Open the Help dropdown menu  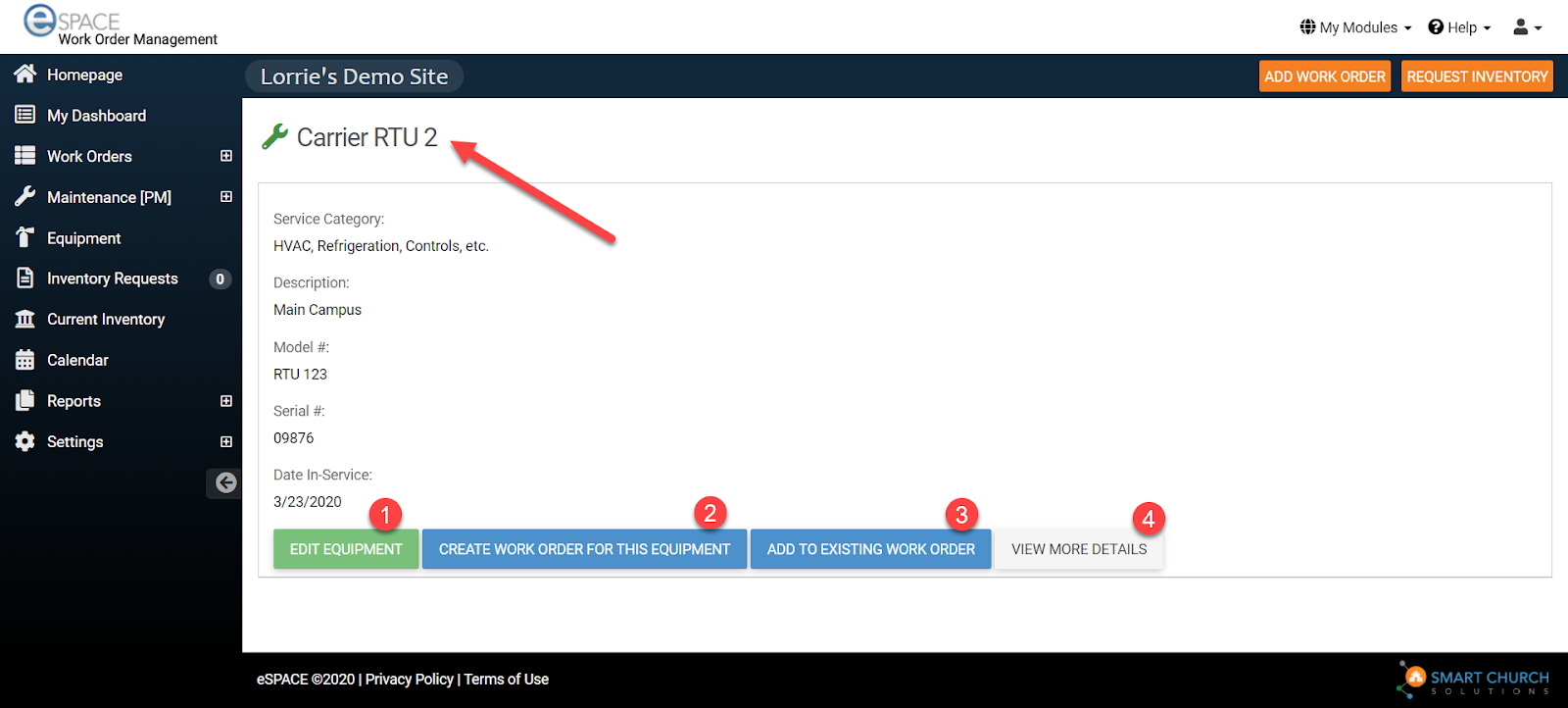click(x=1459, y=27)
